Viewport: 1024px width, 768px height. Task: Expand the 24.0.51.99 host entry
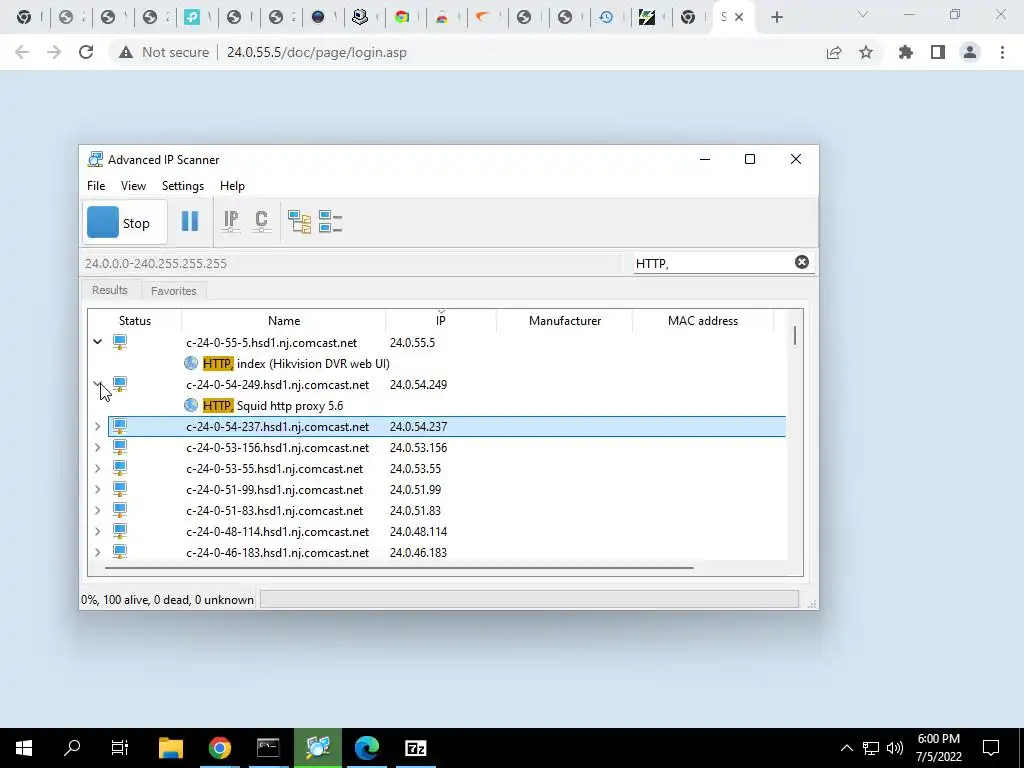point(97,489)
